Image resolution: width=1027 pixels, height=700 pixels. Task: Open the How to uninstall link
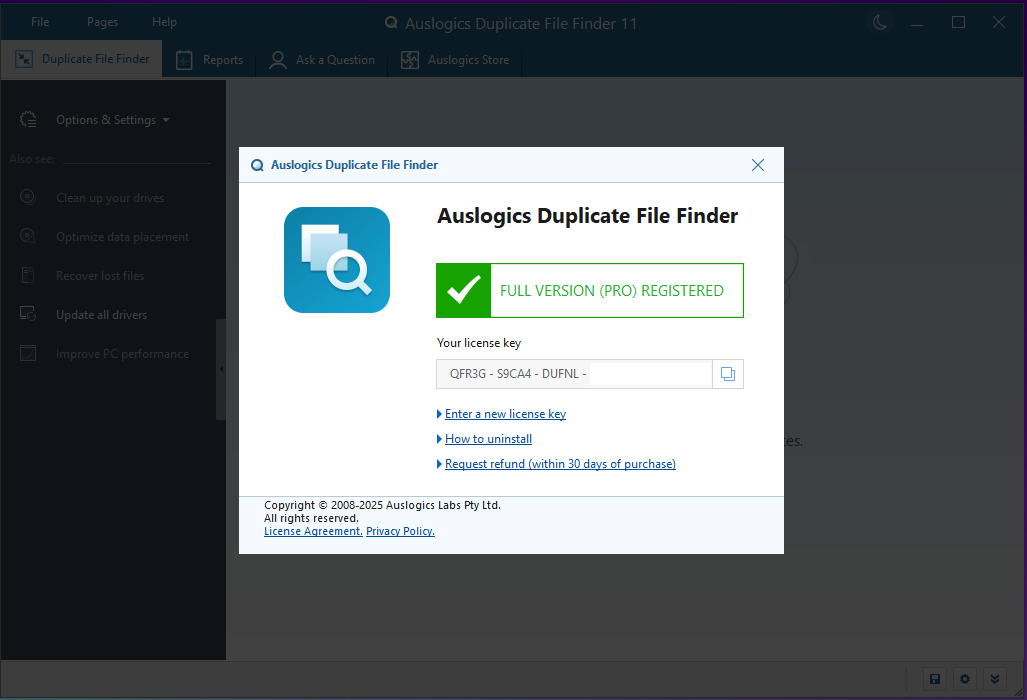[488, 439]
